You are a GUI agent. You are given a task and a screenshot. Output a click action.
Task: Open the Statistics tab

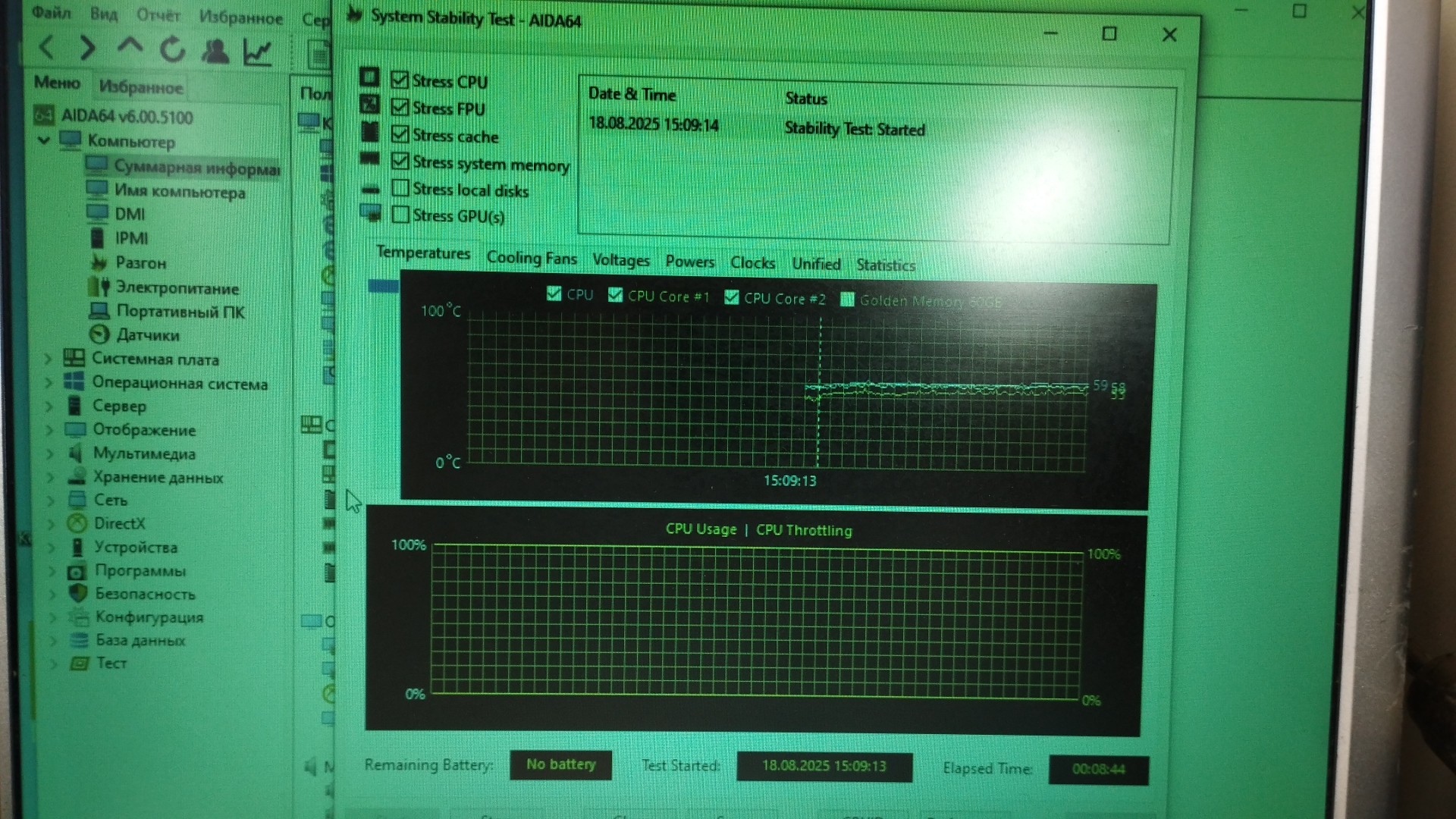[x=885, y=265]
